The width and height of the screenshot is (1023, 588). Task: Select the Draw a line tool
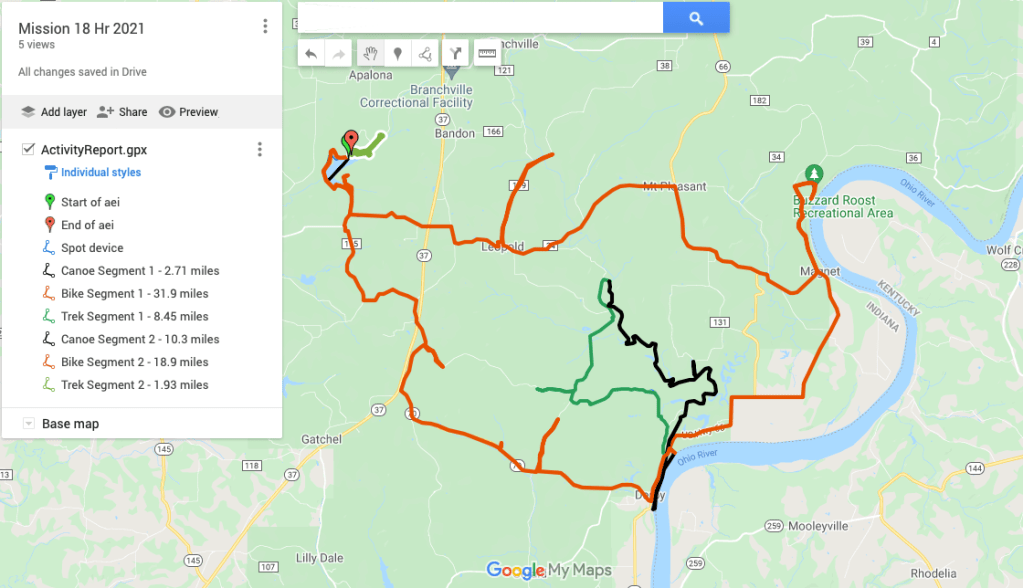pos(425,54)
